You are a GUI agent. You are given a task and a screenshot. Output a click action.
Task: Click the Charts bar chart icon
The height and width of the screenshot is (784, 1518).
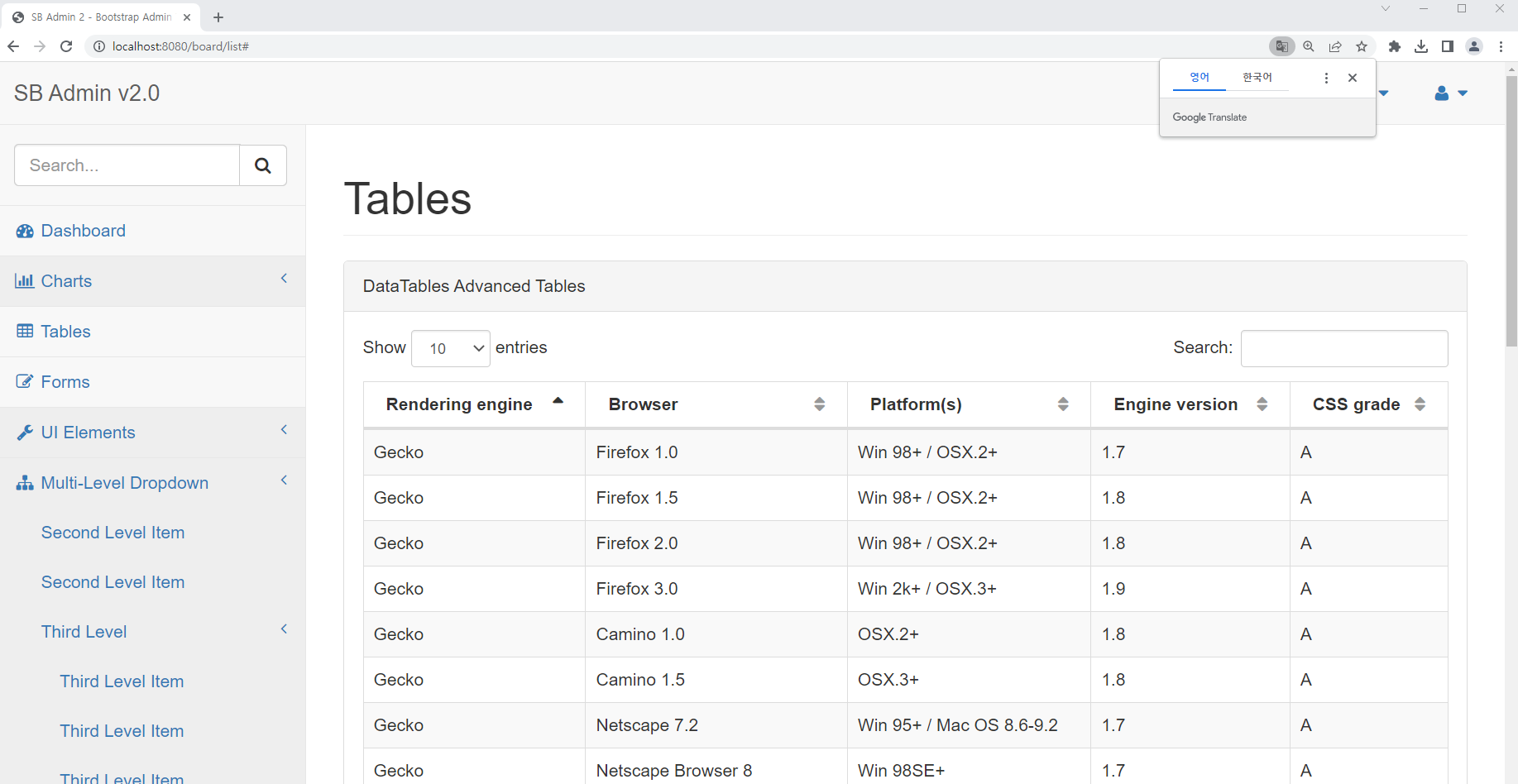[x=24, y=281]
